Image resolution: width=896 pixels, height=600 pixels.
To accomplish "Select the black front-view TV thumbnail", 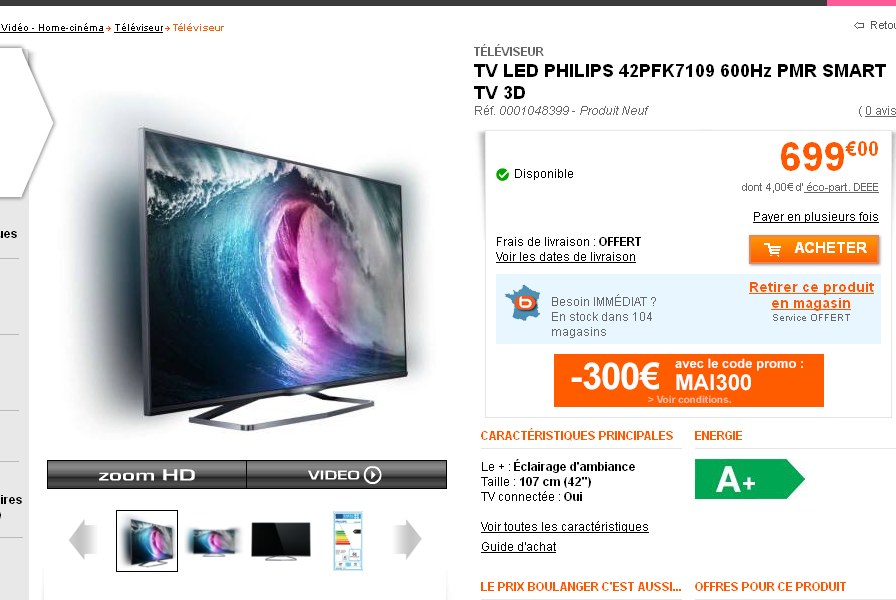I will point(281,541).
